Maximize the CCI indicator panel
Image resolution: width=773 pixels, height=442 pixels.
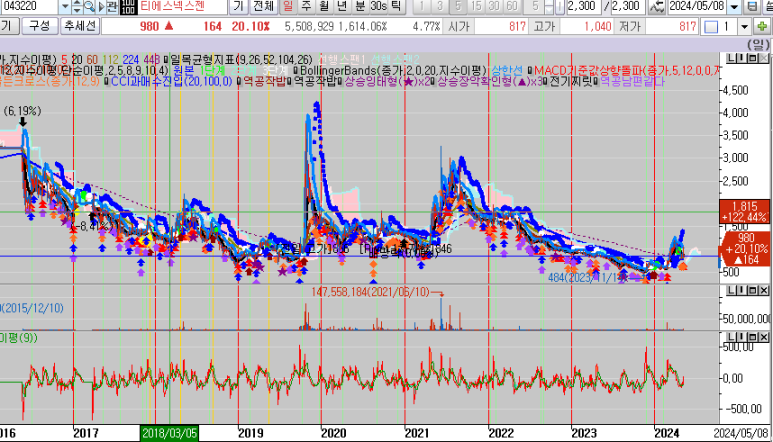pos(753,337)
